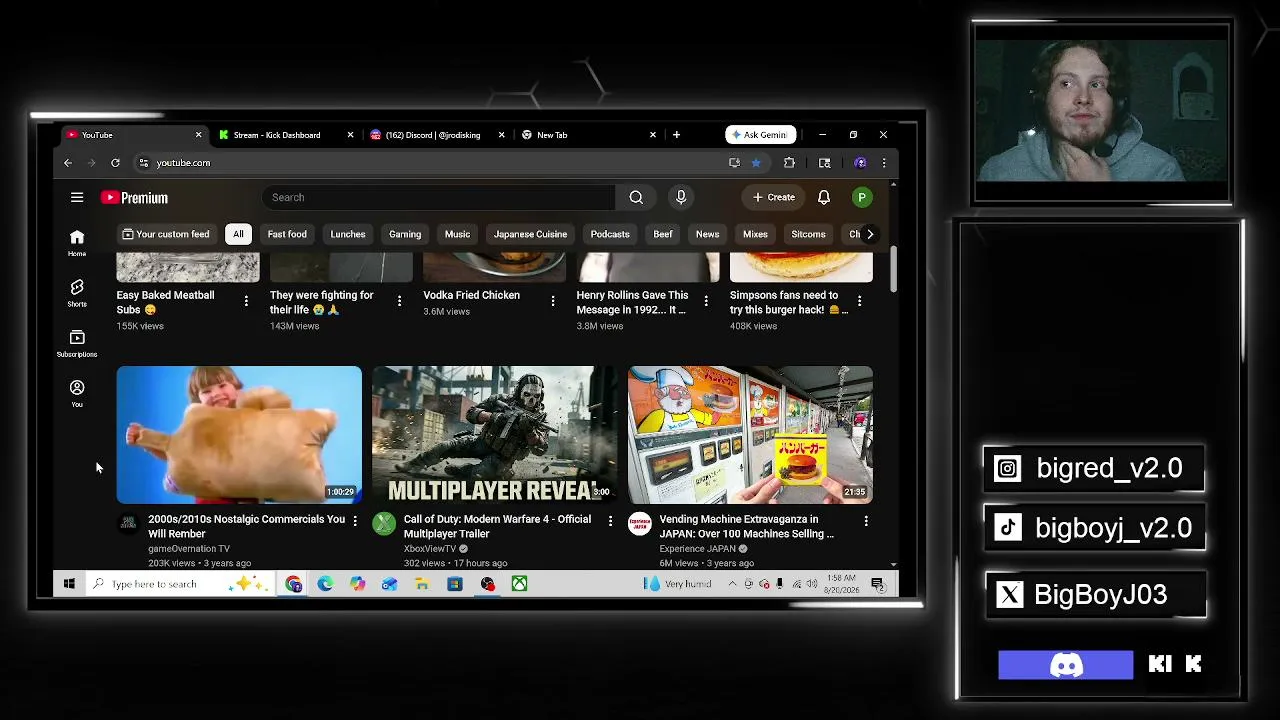Viewport: 1280px width, 720px height.
Task: Open Microsoft Edge from the taskbar
Action: 325,584
